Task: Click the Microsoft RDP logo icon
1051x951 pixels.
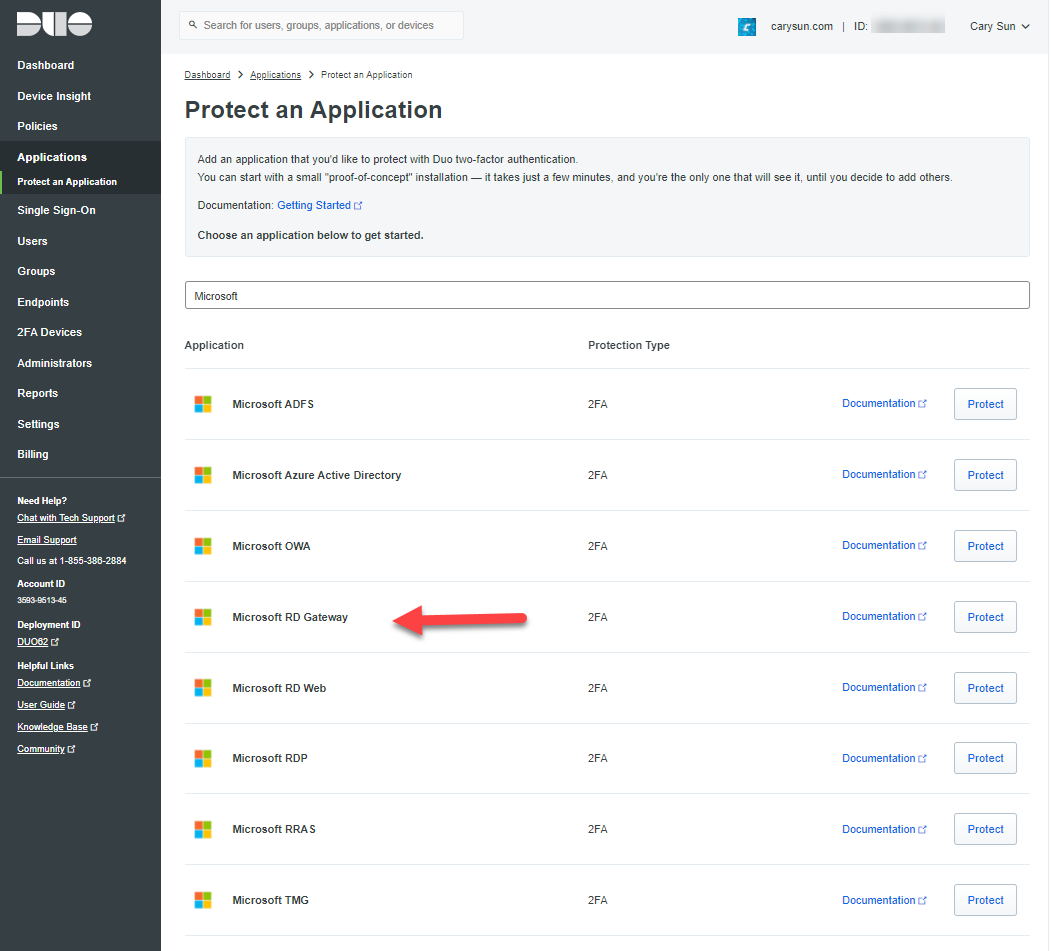Action: (x=203, y=758)
